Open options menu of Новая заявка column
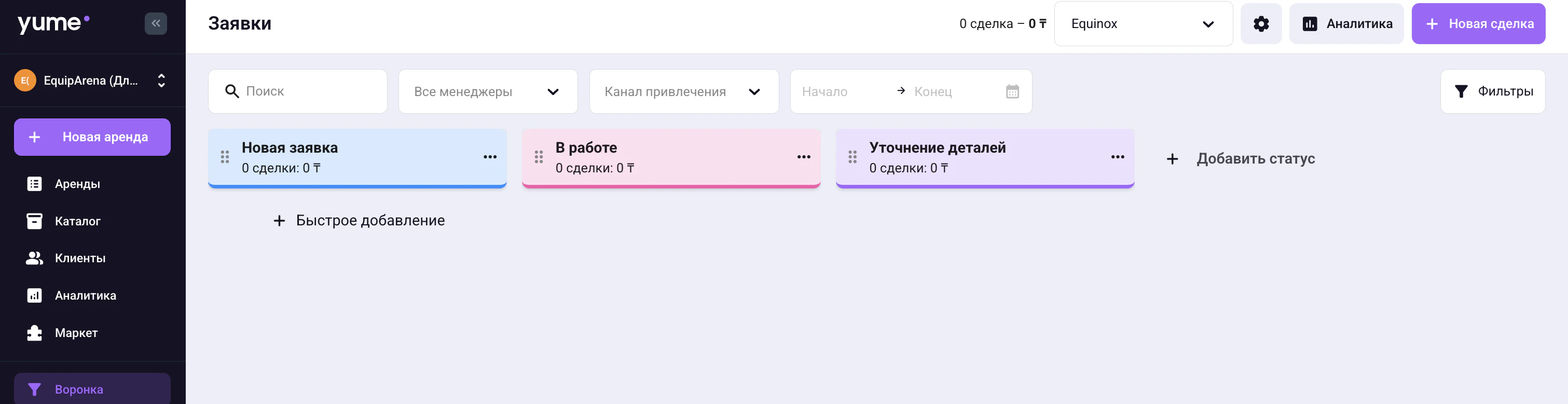The height and width of the screenshot is (404, 1568). pos(490,157)
